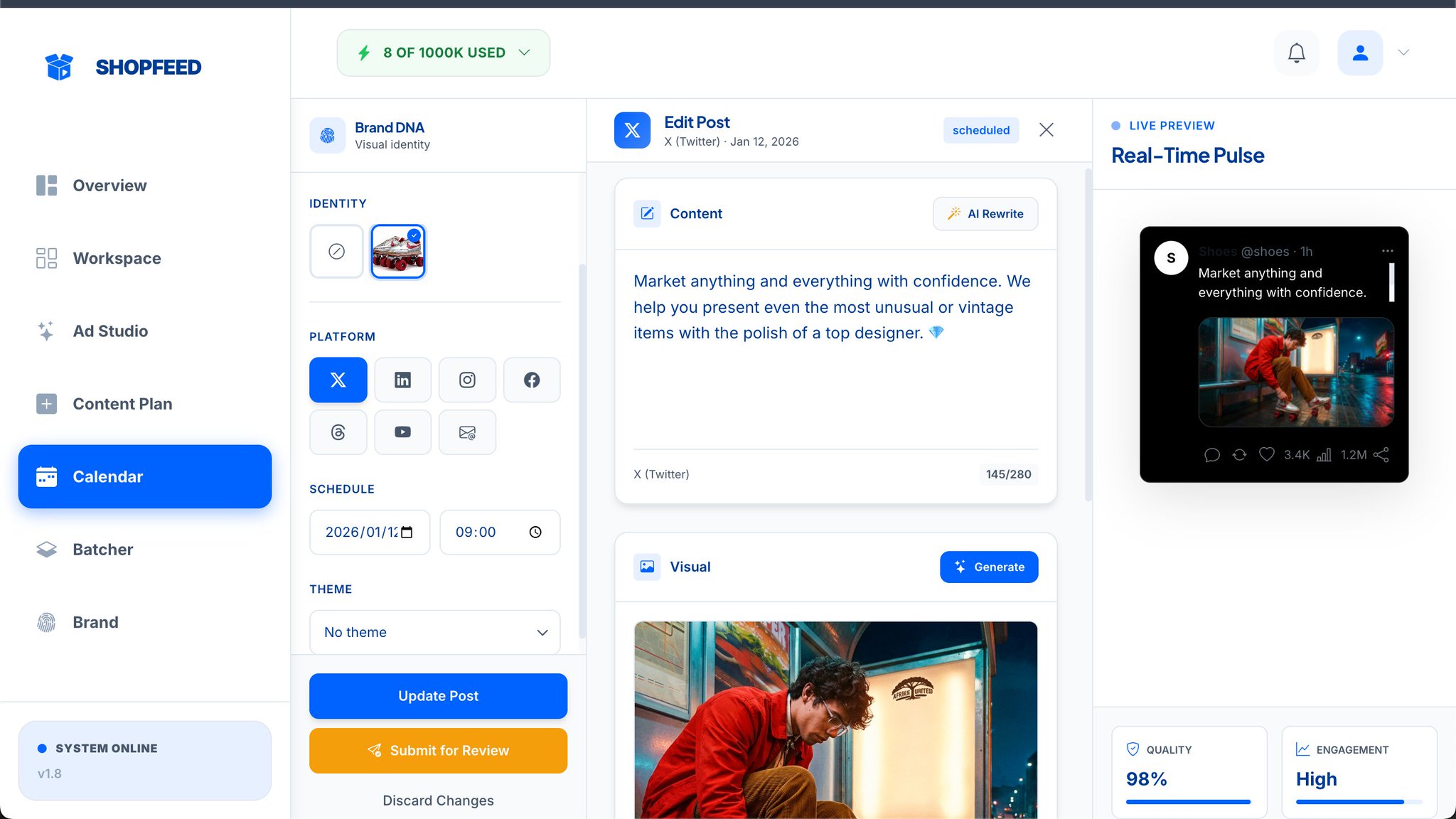Toggle the scheduled status badge
Screen dimensions: 1456x819
(x=980, y=130)
